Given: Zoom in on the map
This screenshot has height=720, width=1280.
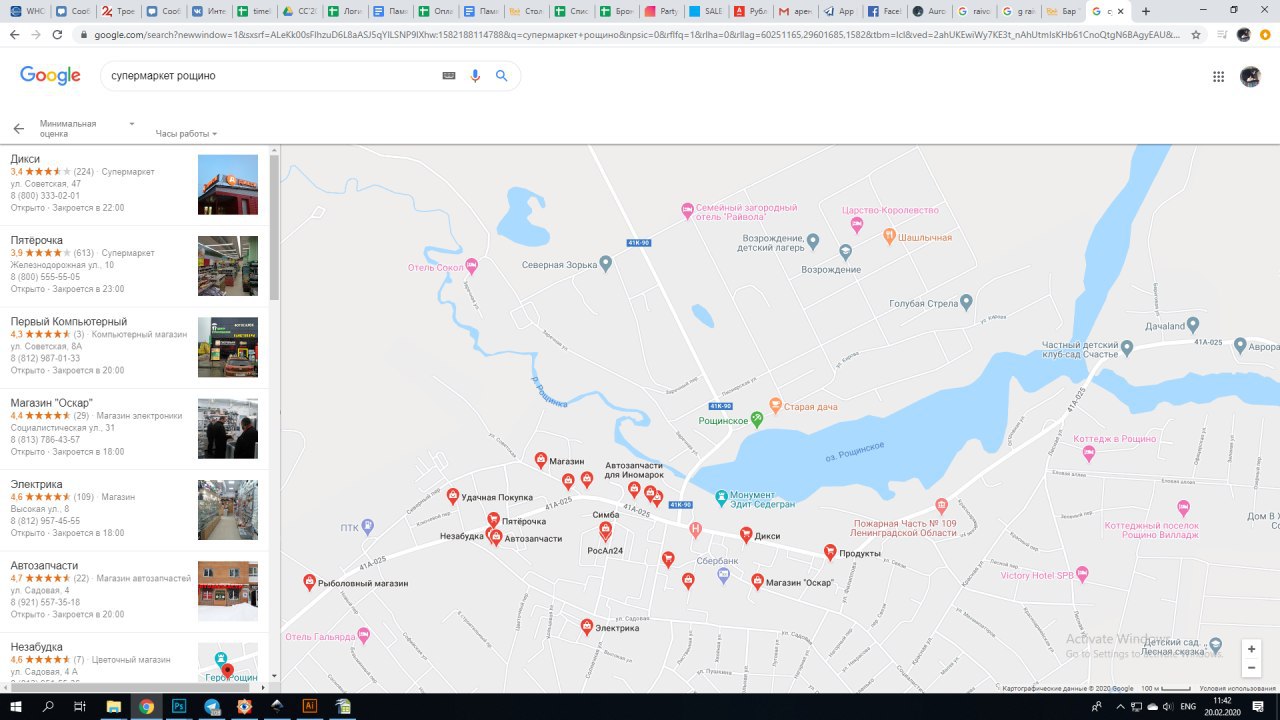Looking at the screenshot, I should [x=1251, y=649].
